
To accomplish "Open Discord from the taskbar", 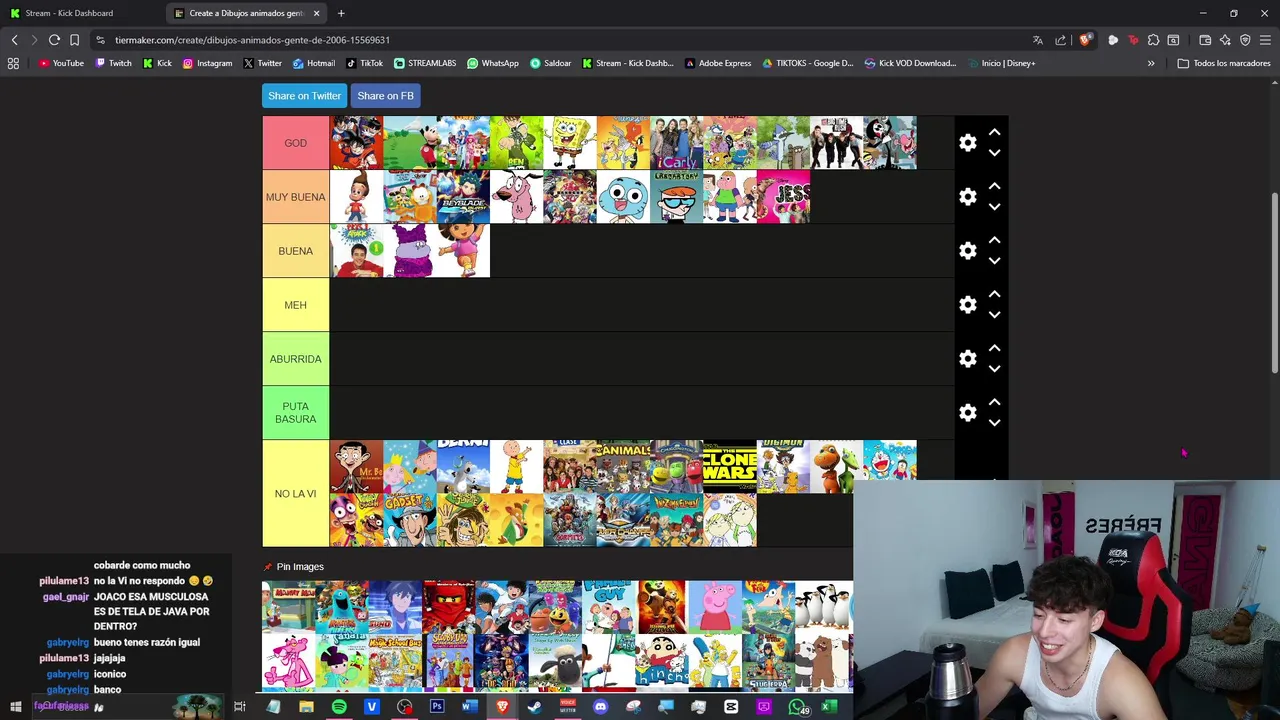I will [x=600, y=707].
